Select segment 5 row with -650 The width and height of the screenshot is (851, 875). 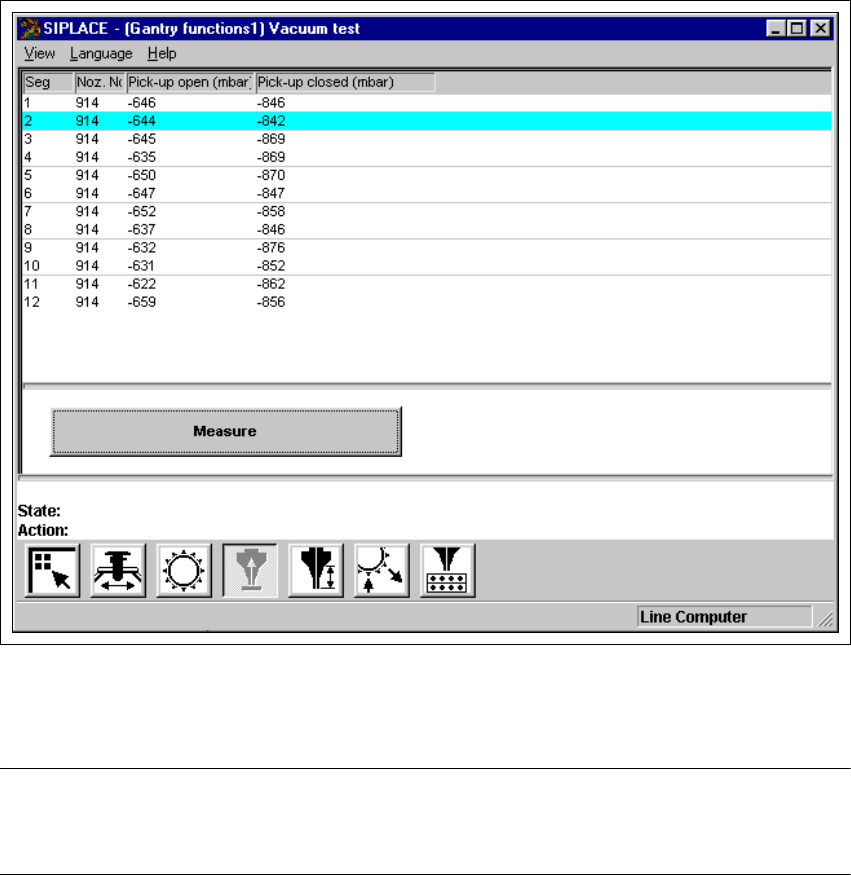427,175
